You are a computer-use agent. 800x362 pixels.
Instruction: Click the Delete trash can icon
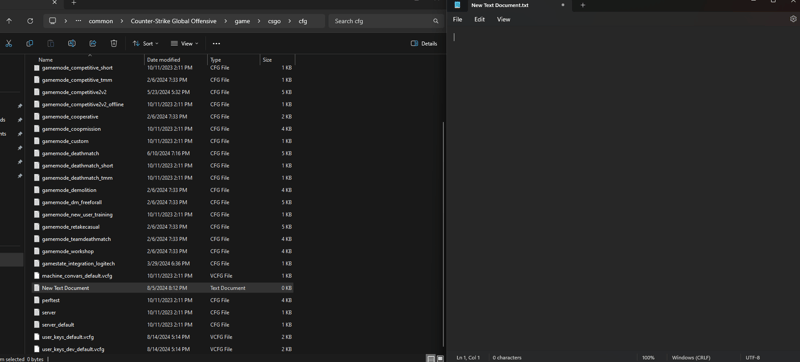[114, 43]
